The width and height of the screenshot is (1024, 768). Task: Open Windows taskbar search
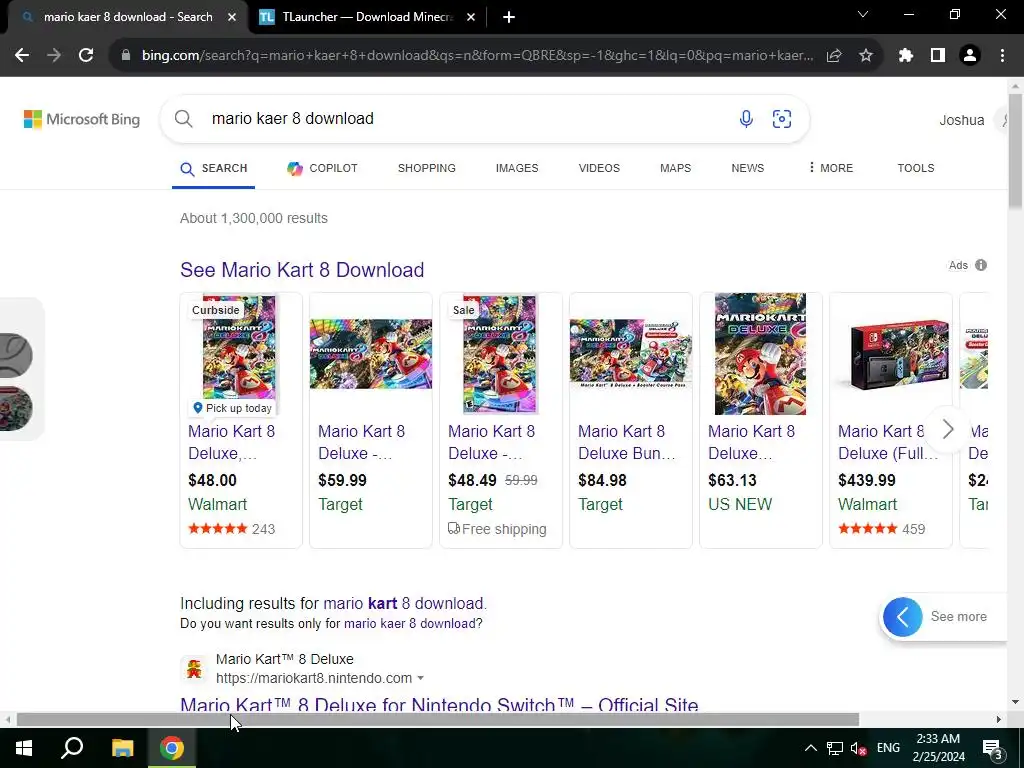(x=72, y=748)
